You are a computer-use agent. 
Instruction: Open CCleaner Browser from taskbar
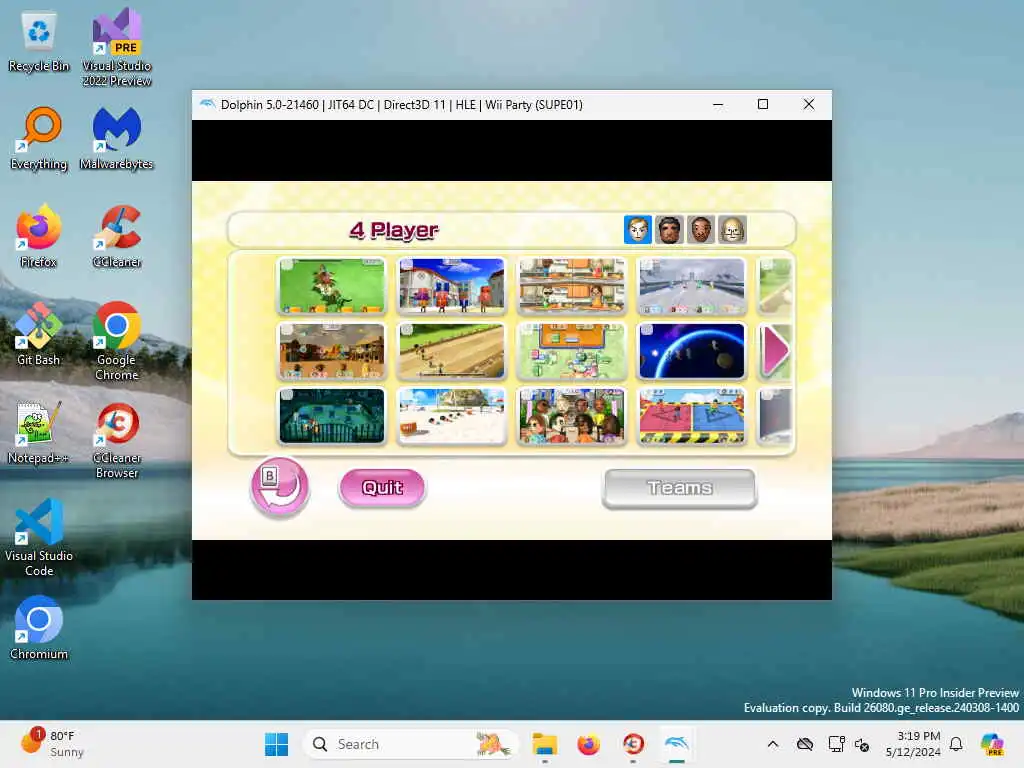tap(633, 744)
